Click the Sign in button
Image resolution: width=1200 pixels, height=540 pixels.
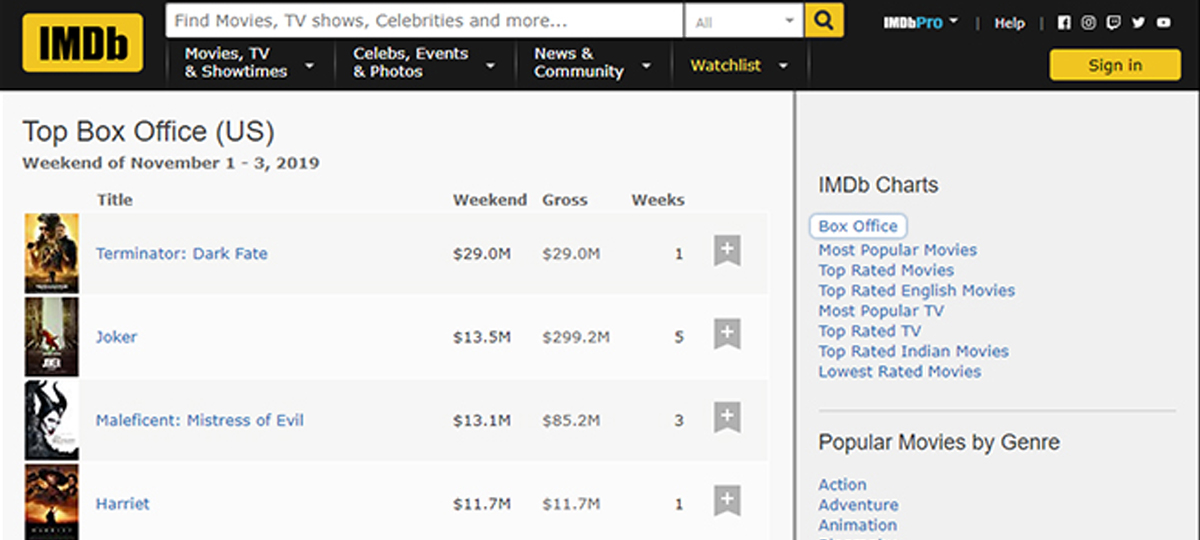[1115, 65]
